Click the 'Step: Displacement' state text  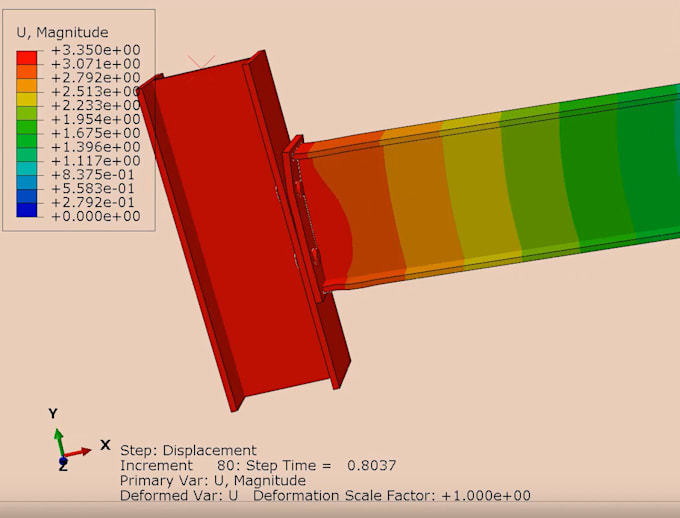coord(188,450)
